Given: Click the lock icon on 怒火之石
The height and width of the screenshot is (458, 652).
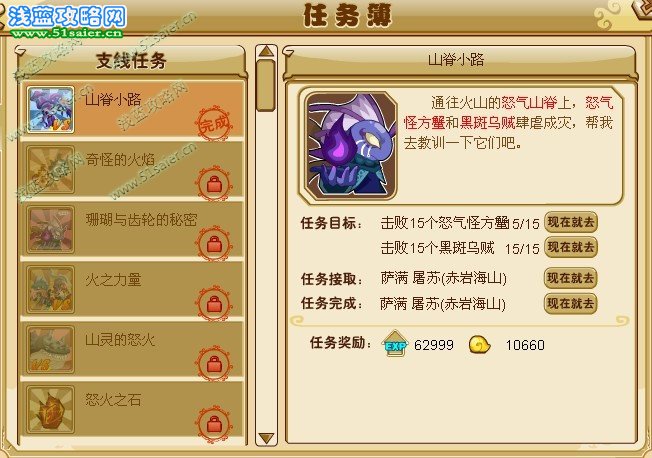Looking at the screenshot, I should (x=214, y=424).
